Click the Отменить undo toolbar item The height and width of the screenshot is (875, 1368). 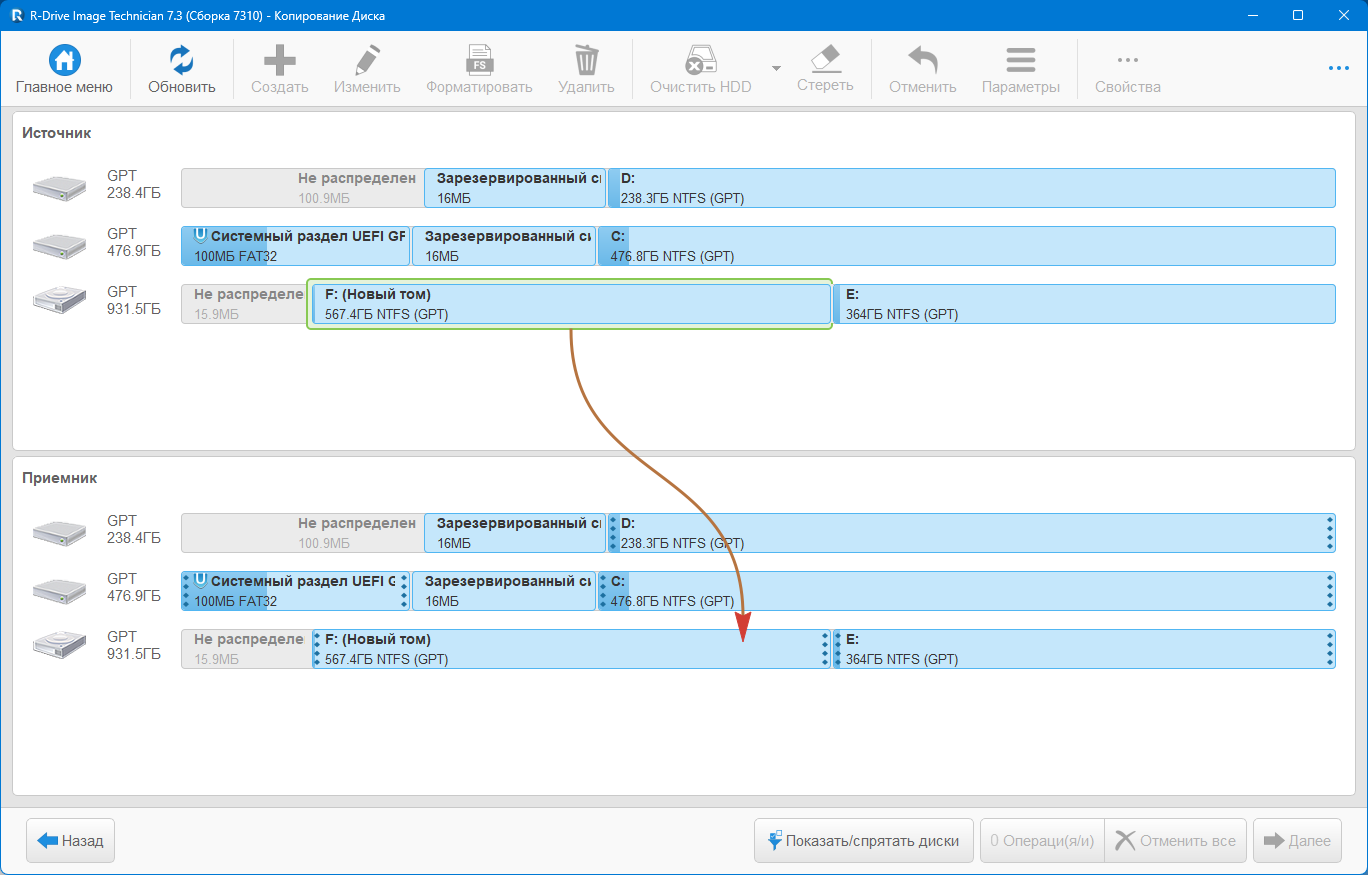click(922, 61)
